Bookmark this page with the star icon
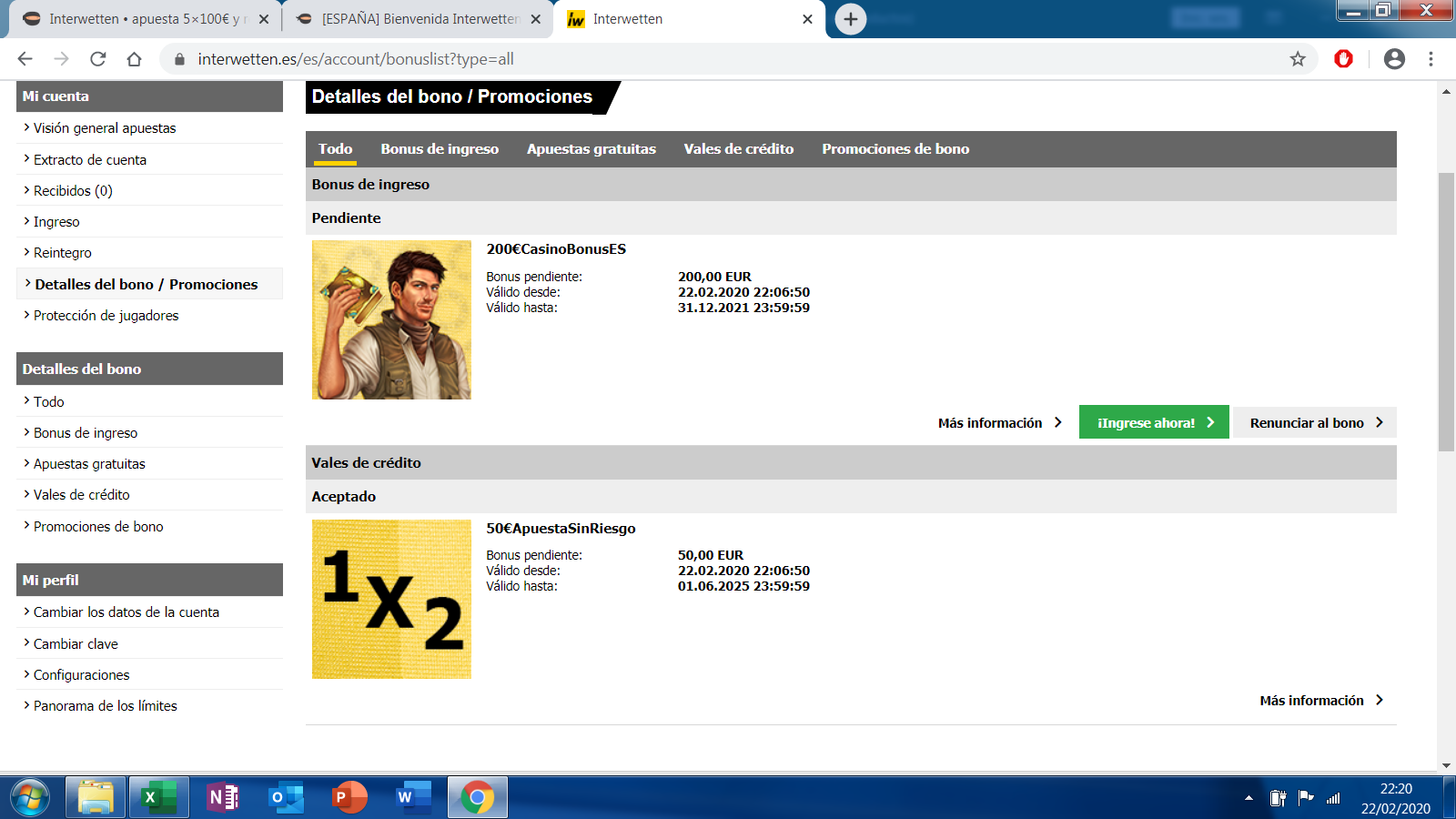The height and width of the screenshot is (819, 1456). pyautogui.click(x=1298, y=59)
